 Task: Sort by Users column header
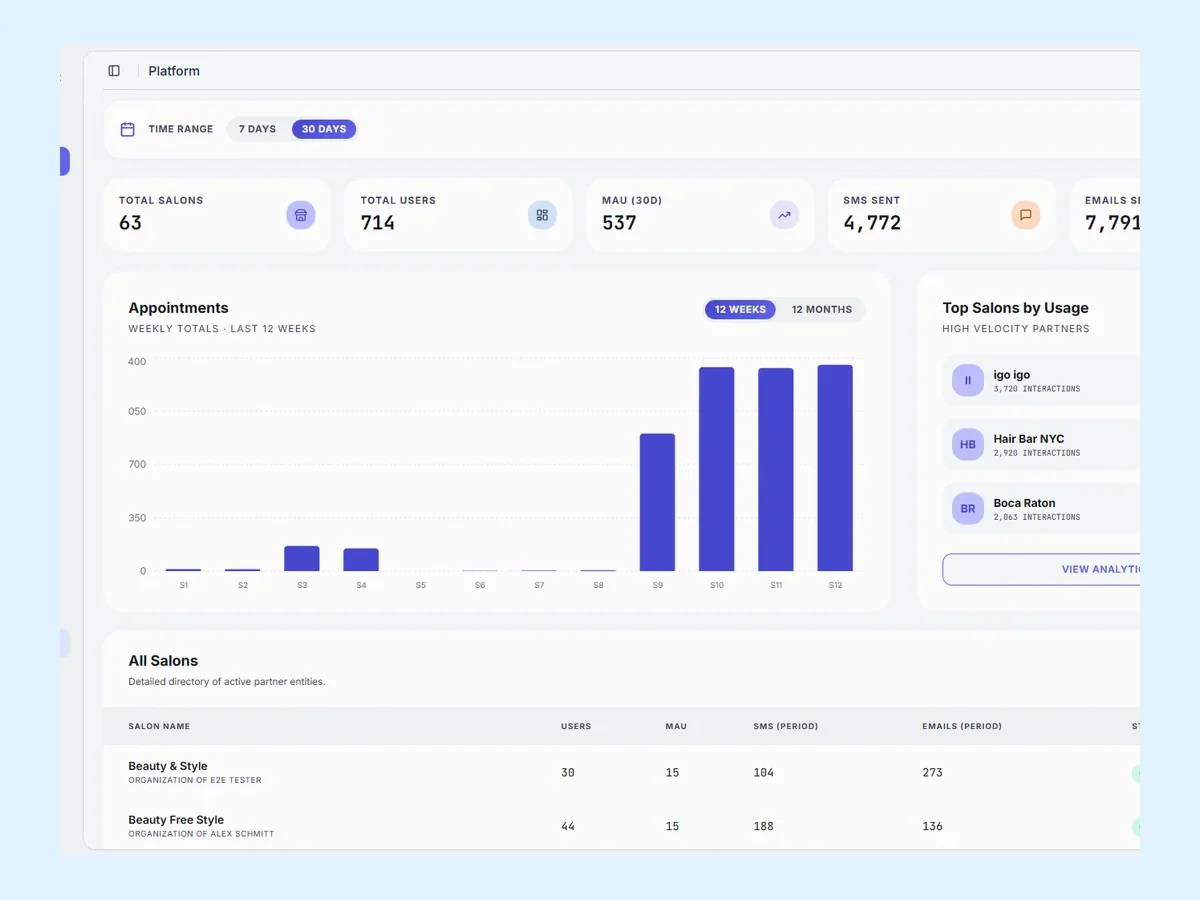point(576,726)
